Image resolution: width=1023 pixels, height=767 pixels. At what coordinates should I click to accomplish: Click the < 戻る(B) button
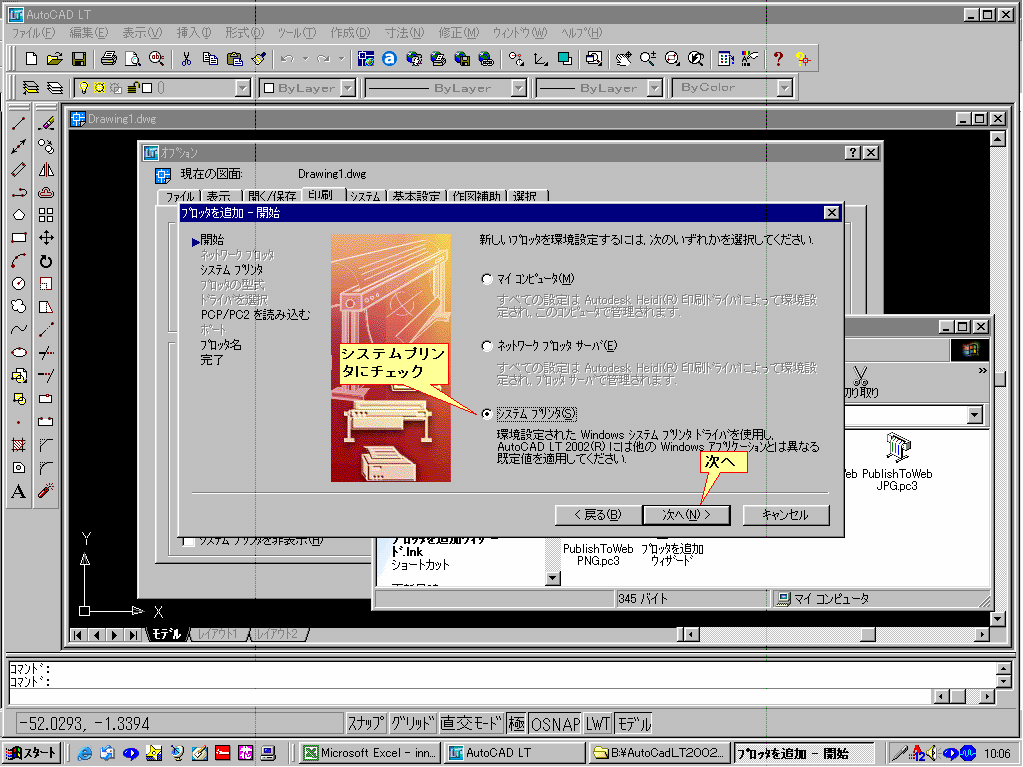[598, 515]
